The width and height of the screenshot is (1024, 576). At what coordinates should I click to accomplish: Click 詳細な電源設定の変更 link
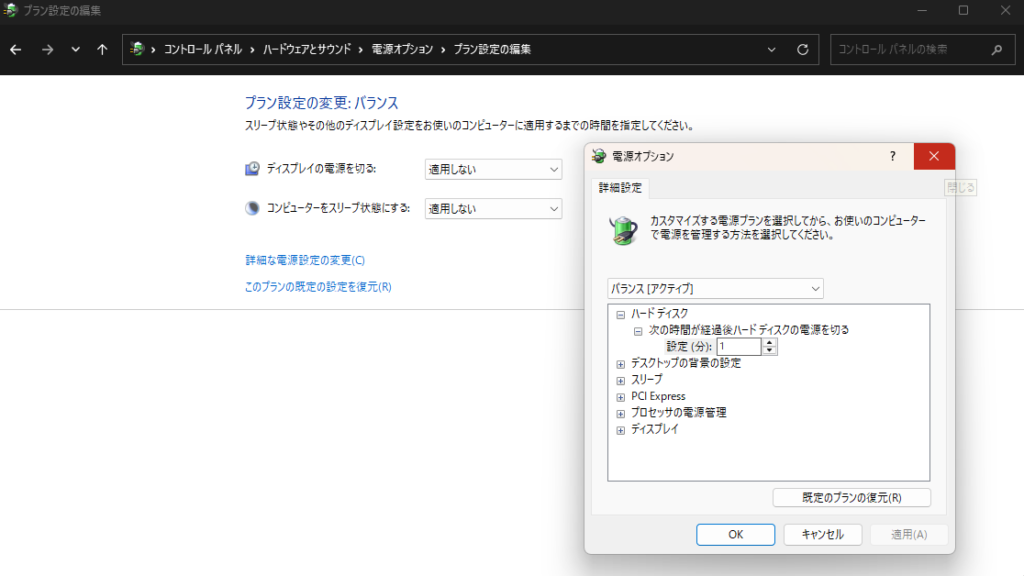pos(305,260)
